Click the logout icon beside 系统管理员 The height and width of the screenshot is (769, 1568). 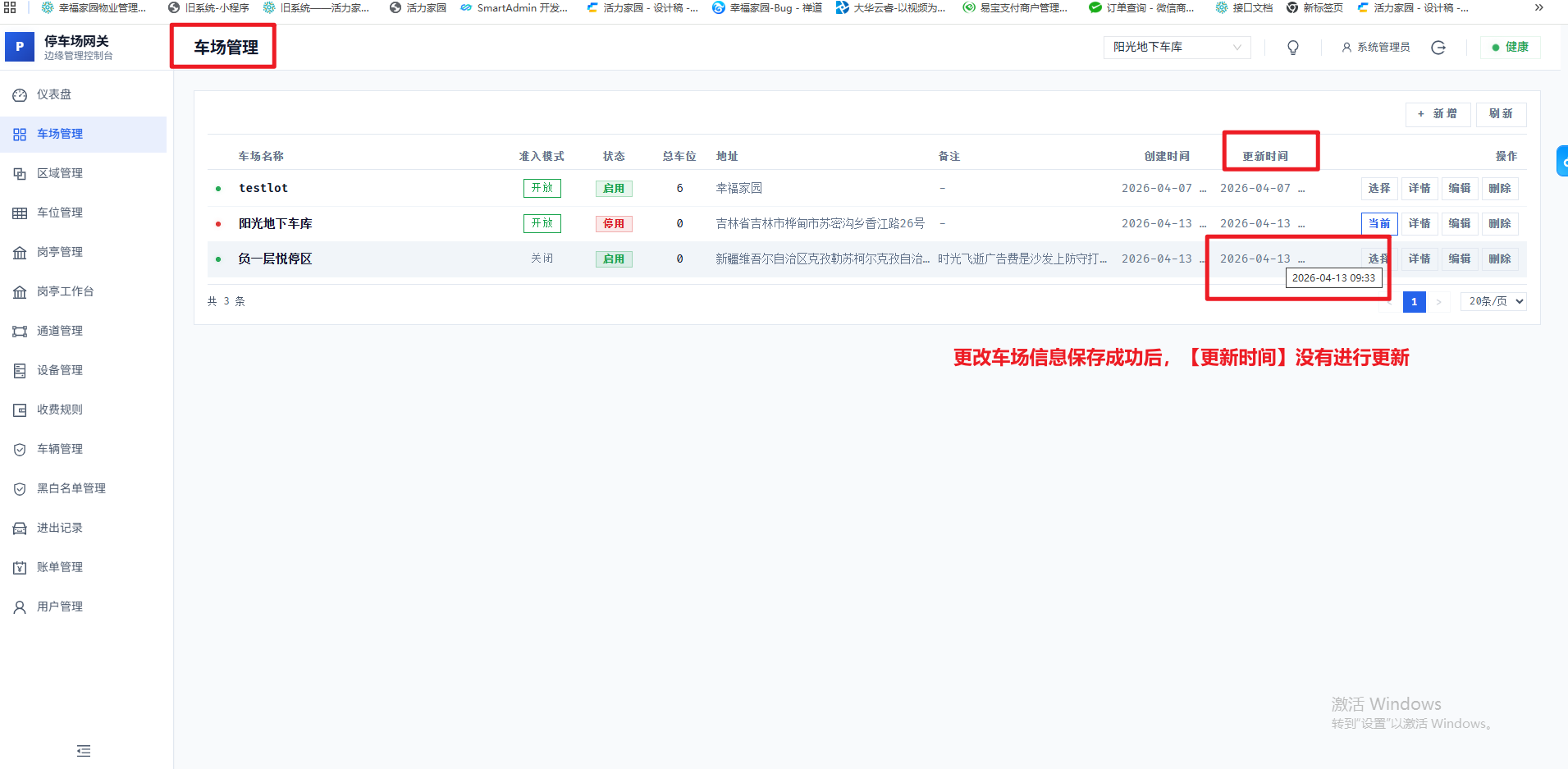[x=1438, y=48]
